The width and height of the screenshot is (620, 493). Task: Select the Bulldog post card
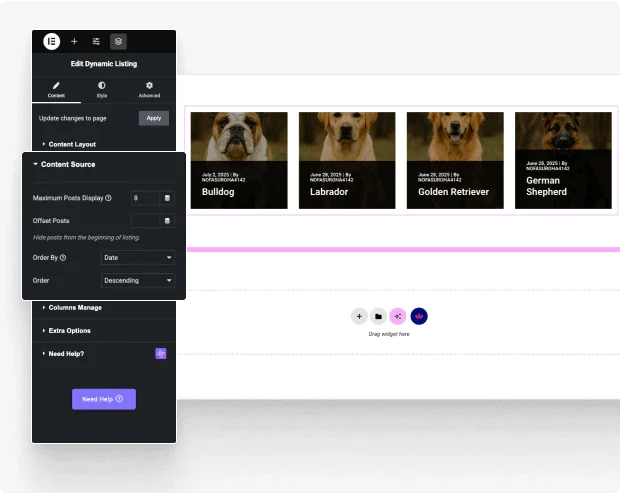pyautogui.click(x=239, y=161)
